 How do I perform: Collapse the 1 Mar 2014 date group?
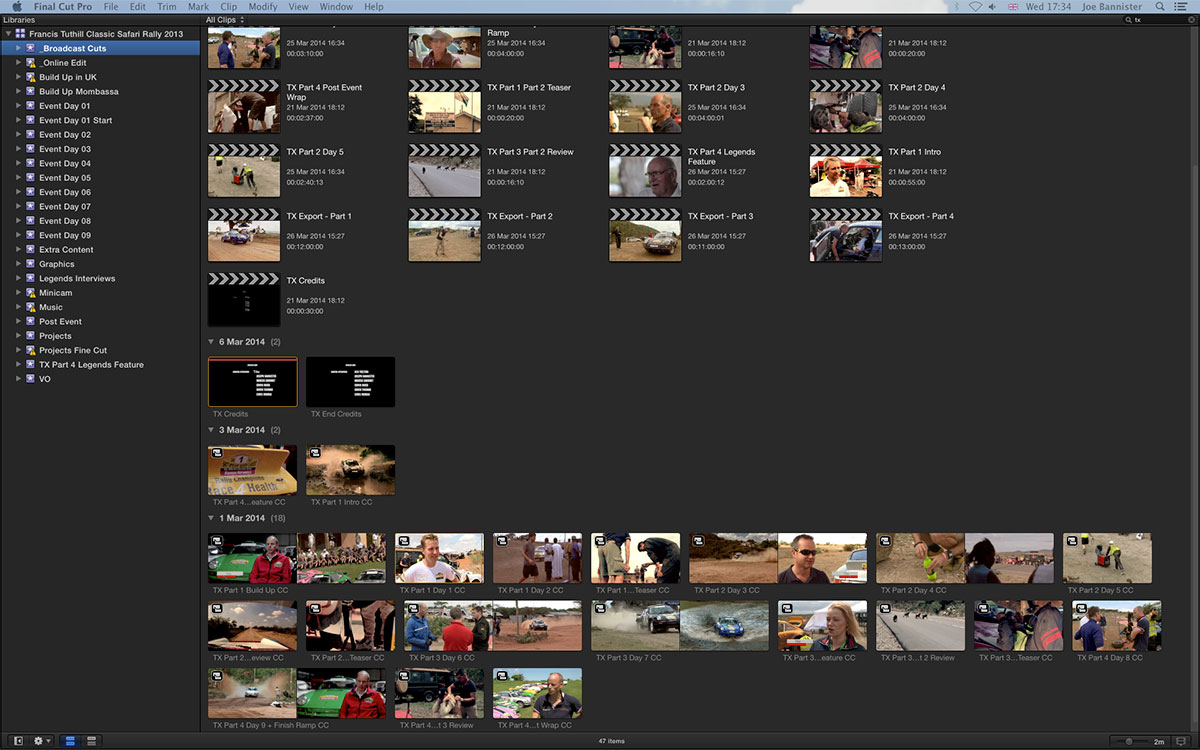pos(211,518)
